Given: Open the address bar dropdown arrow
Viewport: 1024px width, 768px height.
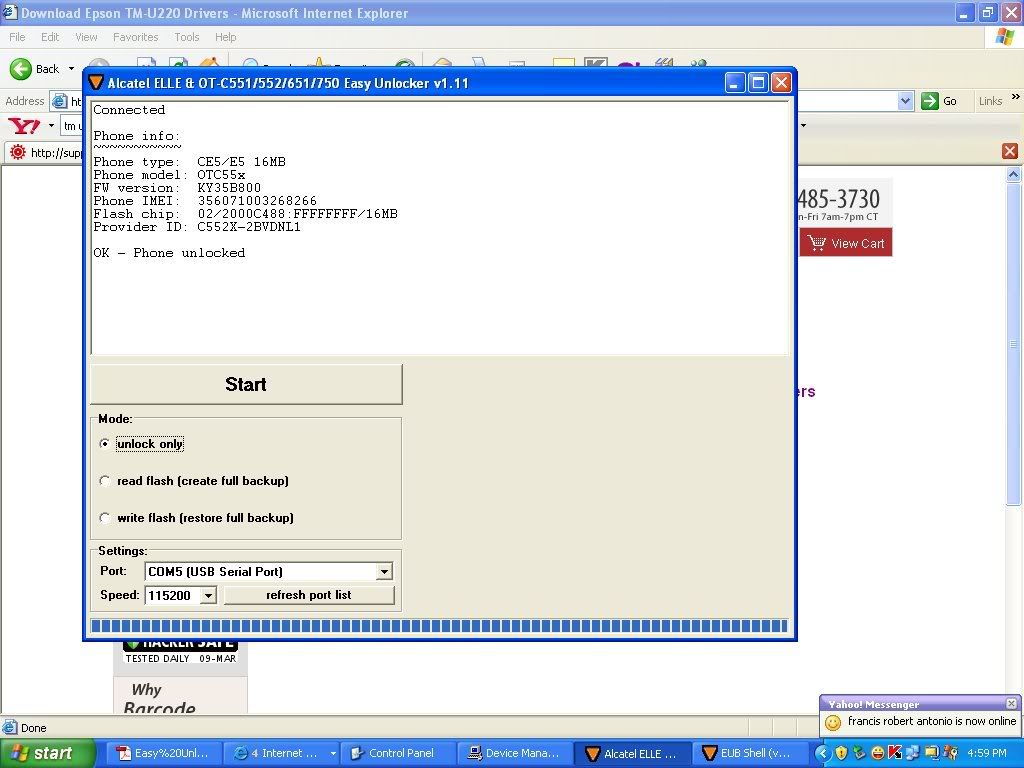Looking at the screenshot, I should point(905,101).
